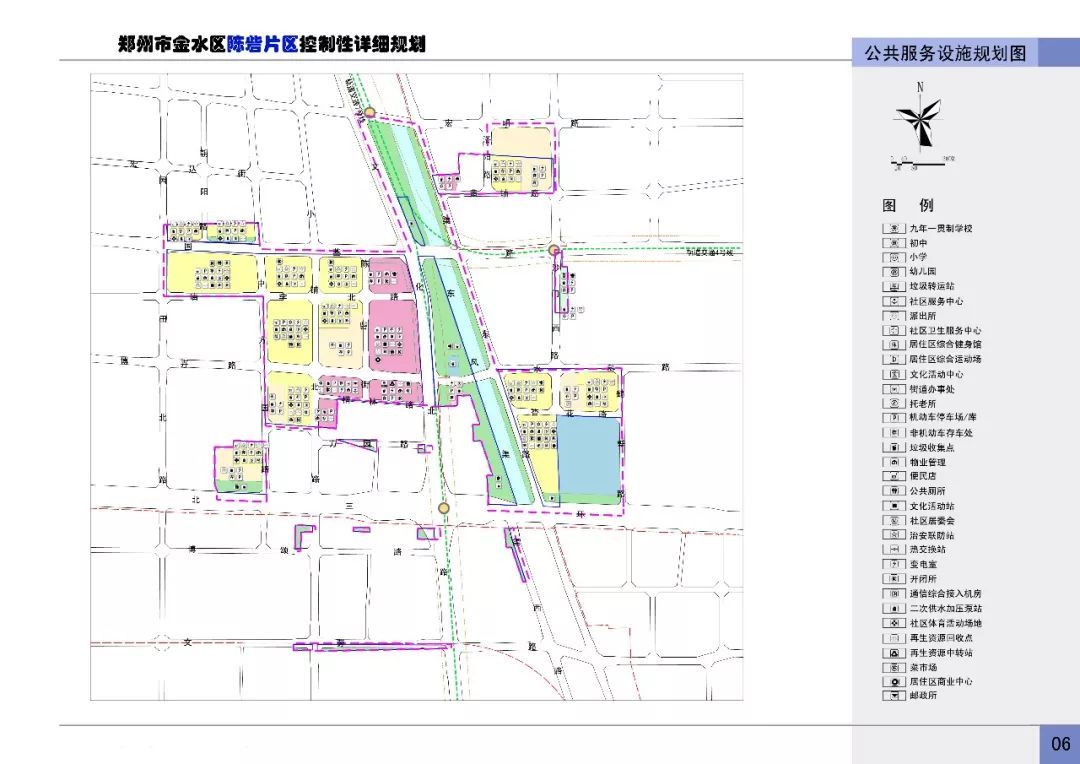Click the 初中 legend symbol
1080x764 pixels.
point(894,242)
